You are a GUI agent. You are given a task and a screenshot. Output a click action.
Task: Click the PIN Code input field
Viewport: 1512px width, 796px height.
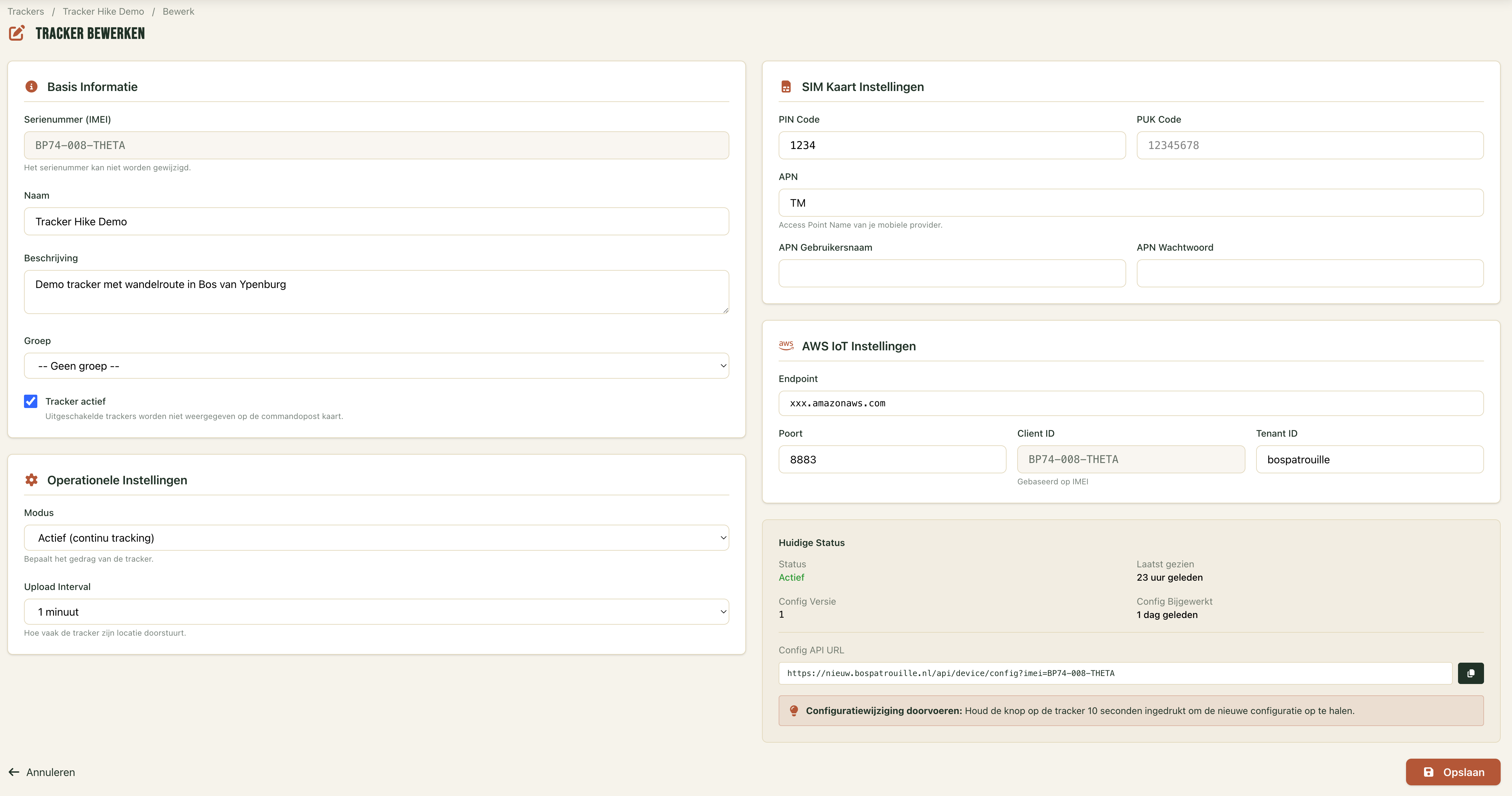coord(952,145)
